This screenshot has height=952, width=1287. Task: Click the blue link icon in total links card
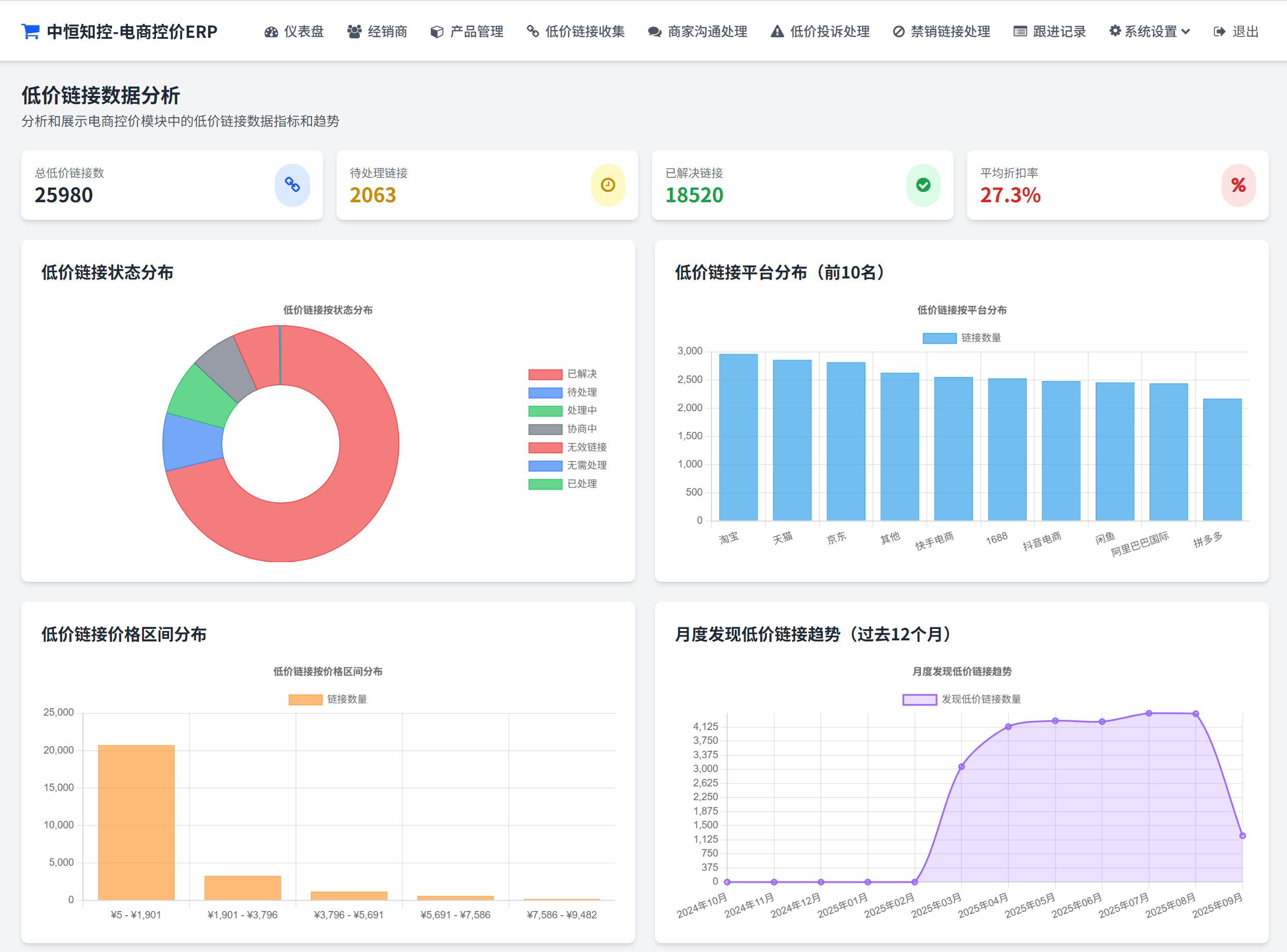coord(292,185)
